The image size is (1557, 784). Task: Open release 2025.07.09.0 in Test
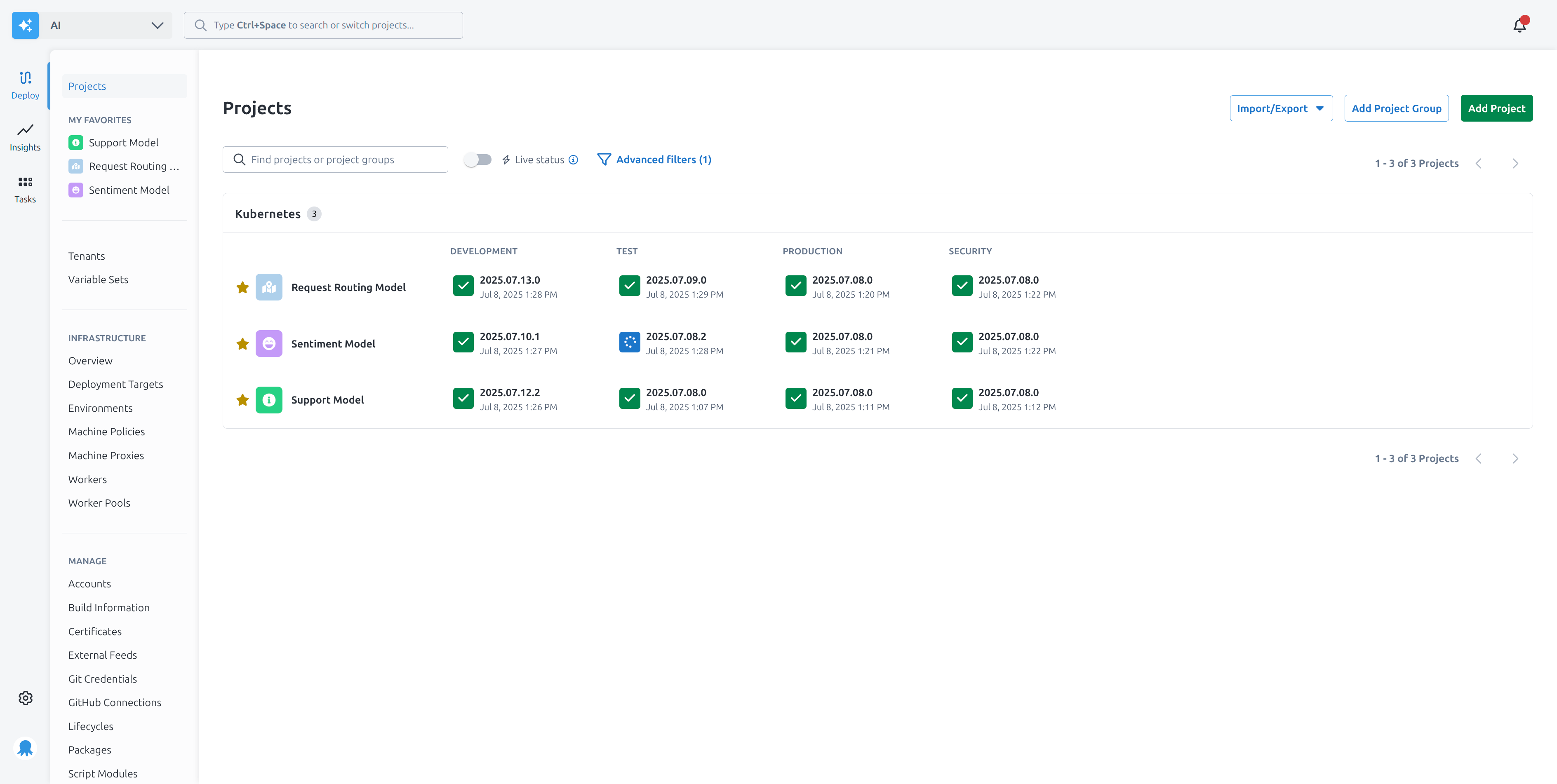tap(676, 280)
